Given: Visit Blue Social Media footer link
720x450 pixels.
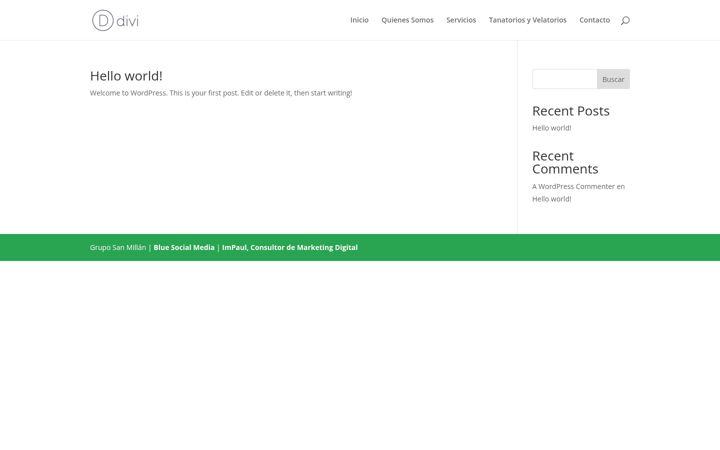Looking at the screenshot, I should click(x=184, y=247).
